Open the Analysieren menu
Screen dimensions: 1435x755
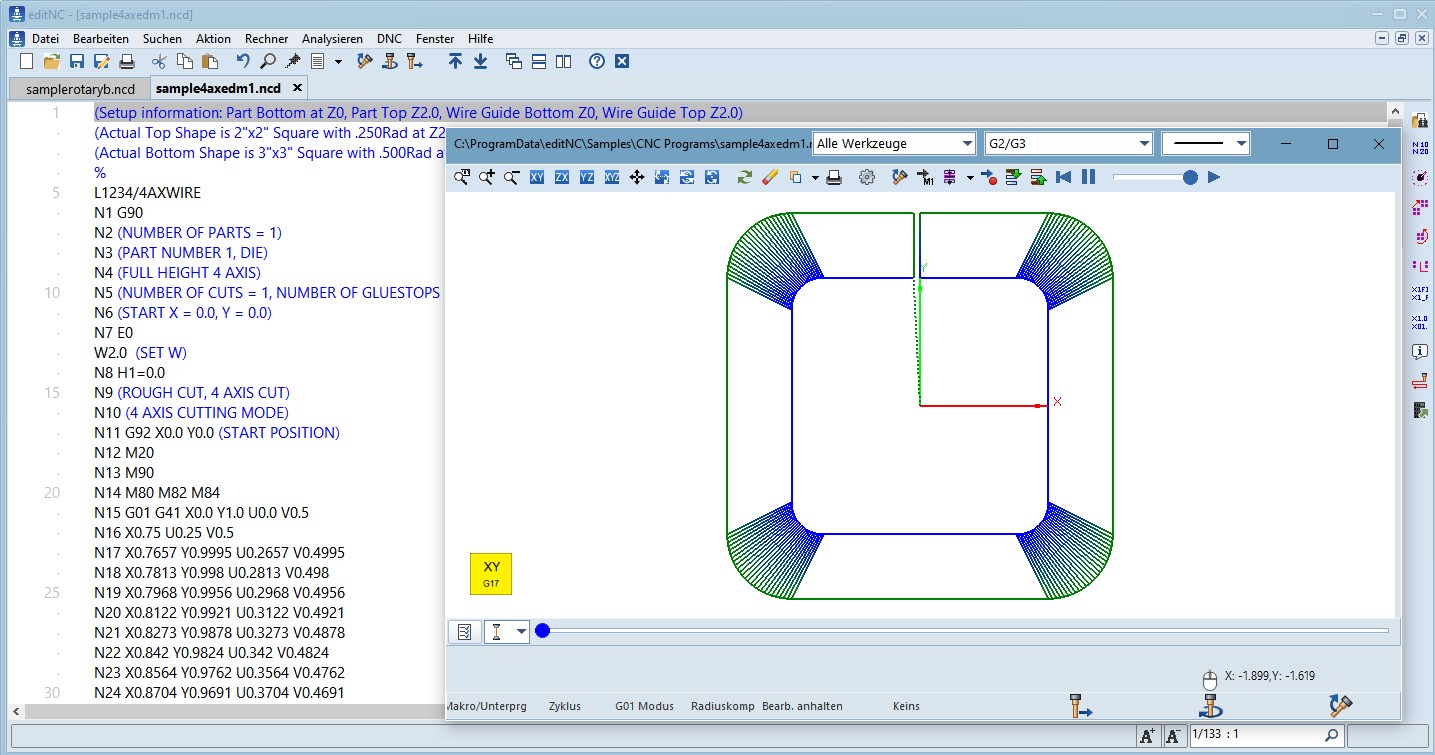coord(332,38)
